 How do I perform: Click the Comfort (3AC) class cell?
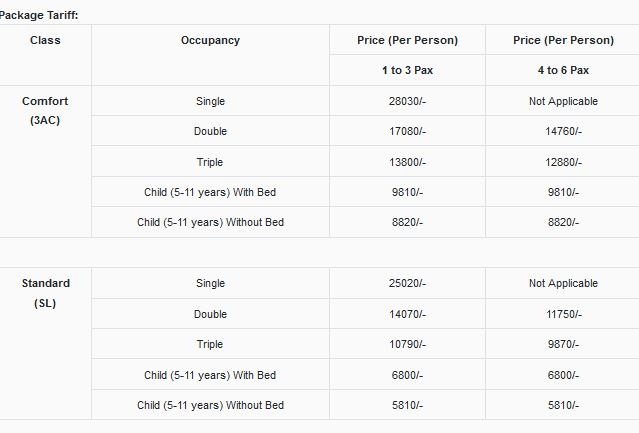pos(45,110)
